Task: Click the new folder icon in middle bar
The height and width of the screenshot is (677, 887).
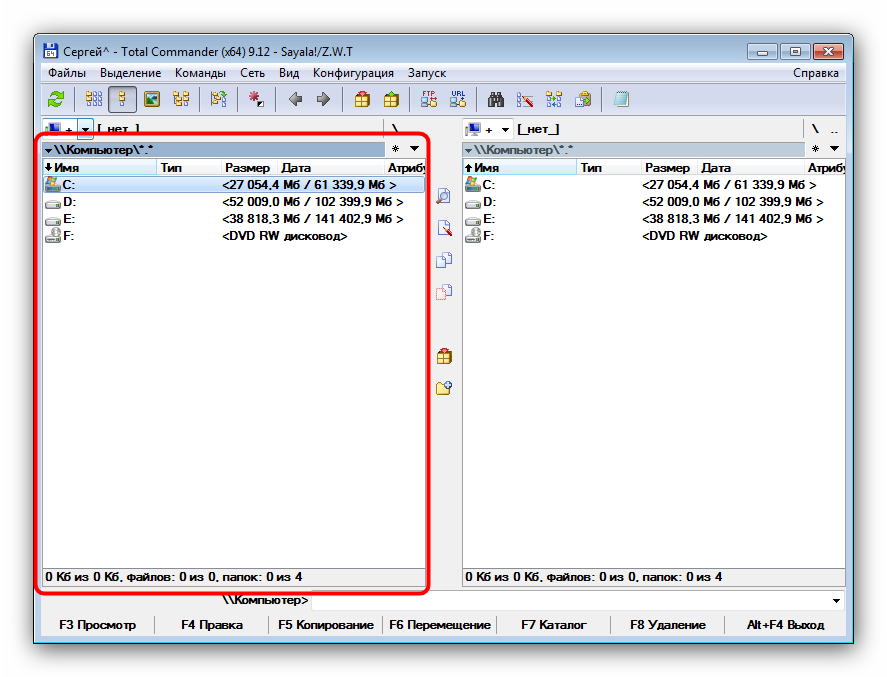Action: tap(444, 388)
